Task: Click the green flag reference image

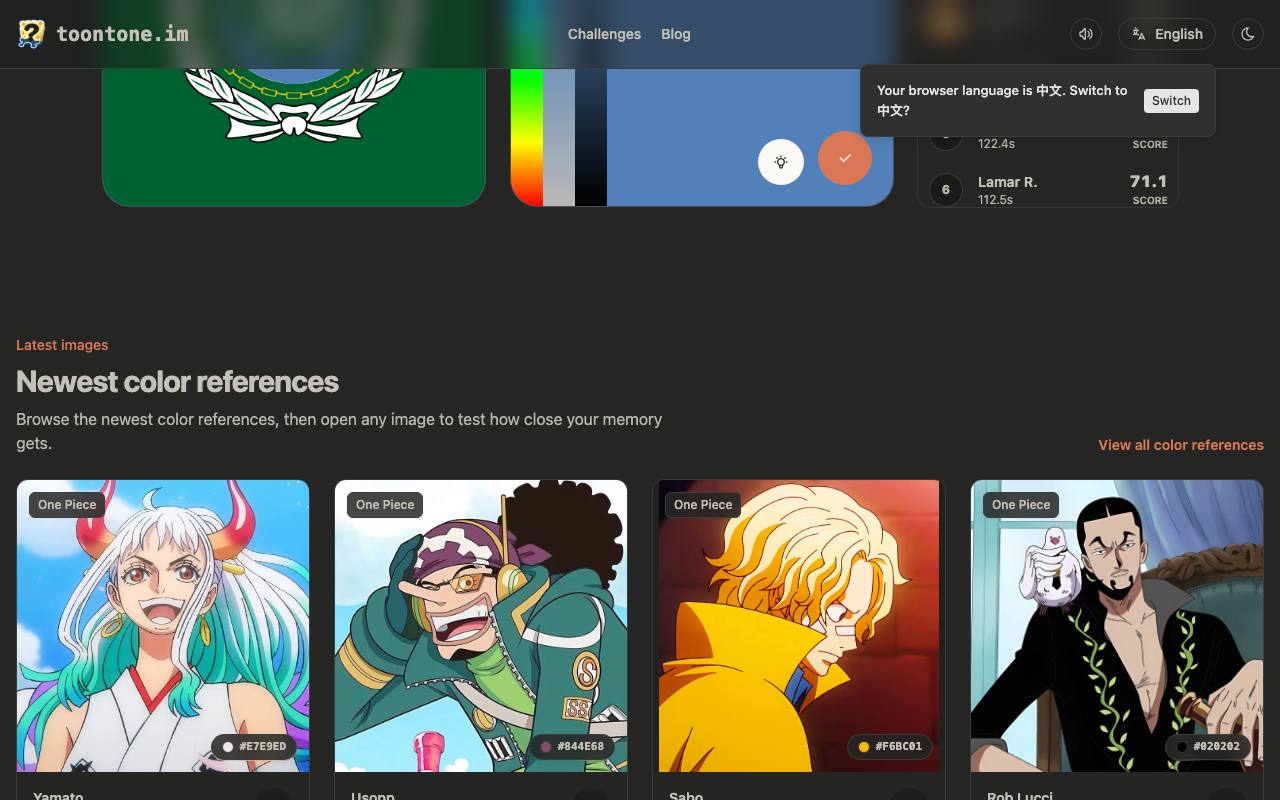Action: [x=294, y=137]
